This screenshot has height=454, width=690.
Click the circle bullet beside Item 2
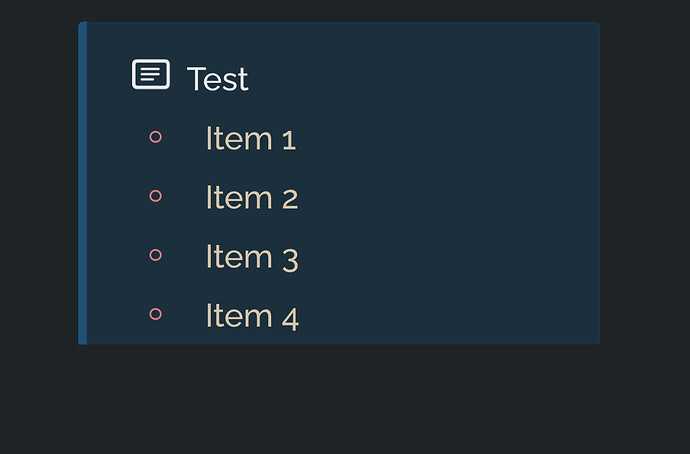(x=155, y=196)
